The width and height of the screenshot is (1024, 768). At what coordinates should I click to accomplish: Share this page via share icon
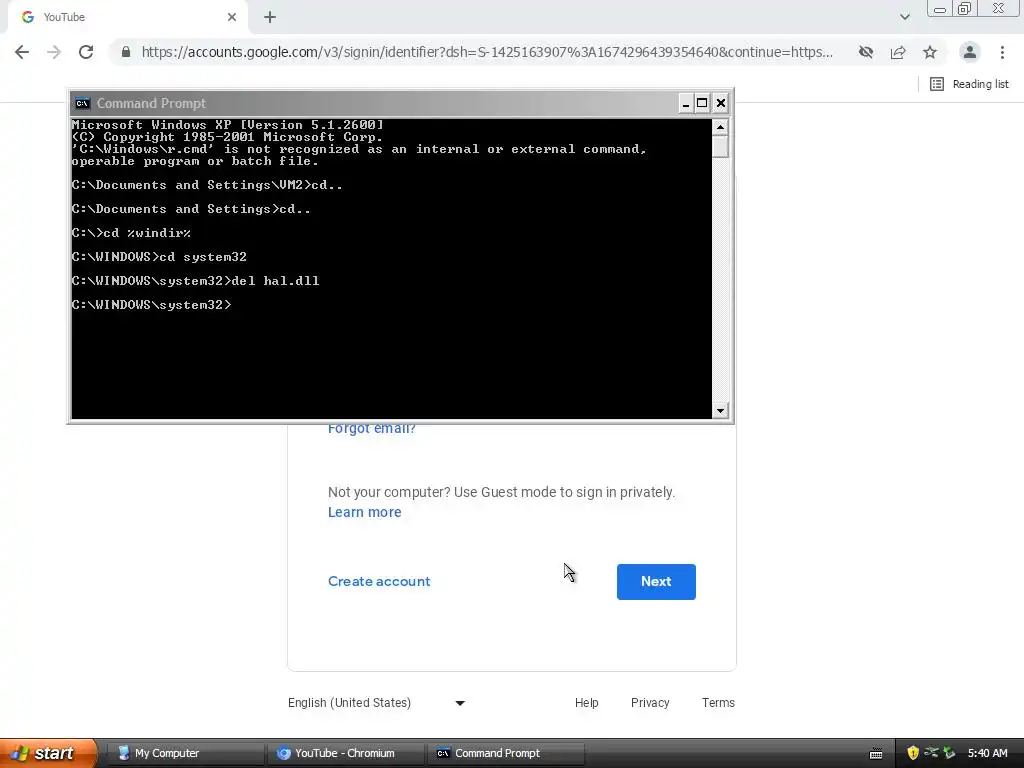(x=898, y=52)
